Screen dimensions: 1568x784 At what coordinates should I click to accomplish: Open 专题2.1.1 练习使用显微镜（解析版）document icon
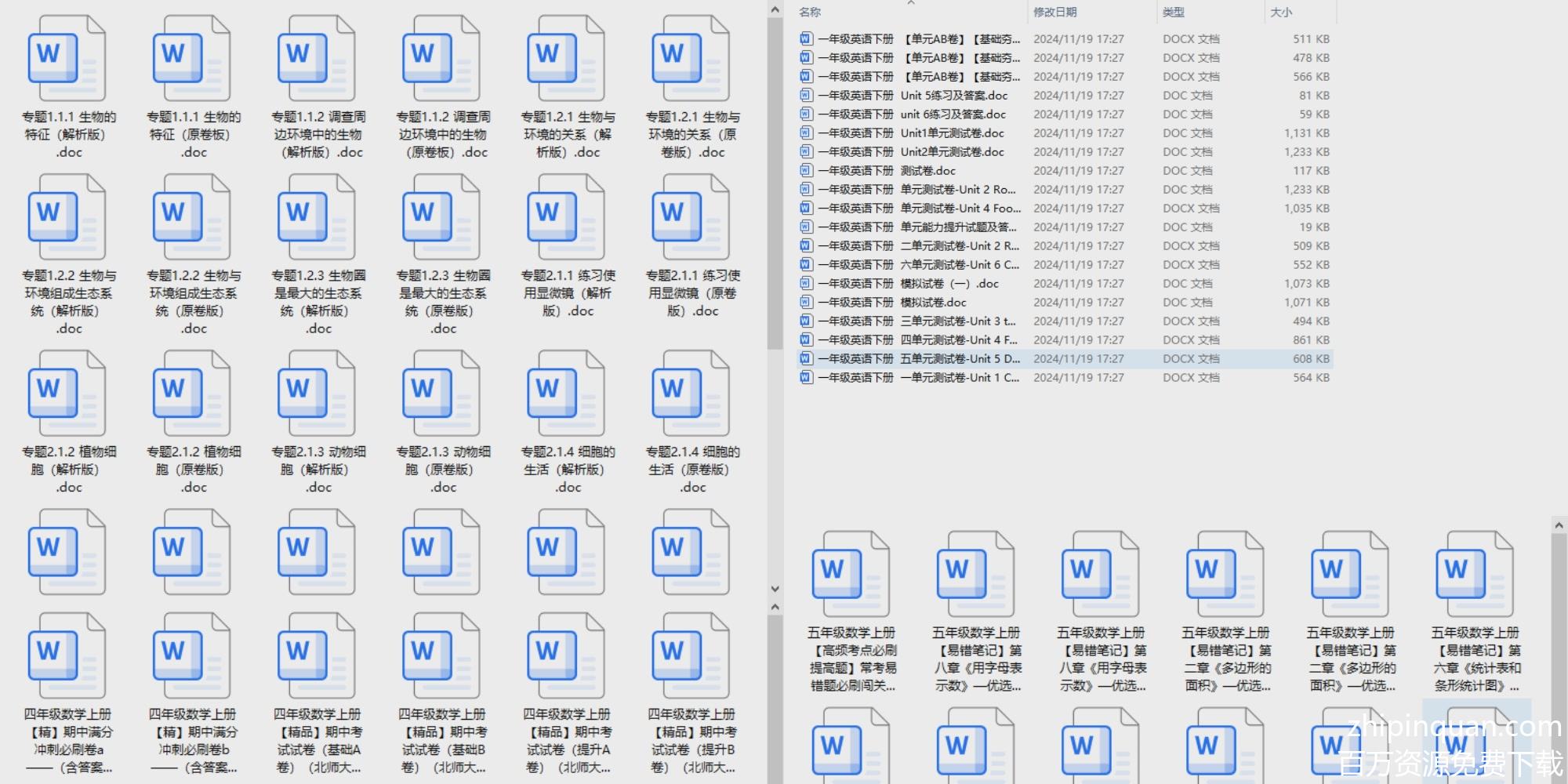tap(566, 218)
